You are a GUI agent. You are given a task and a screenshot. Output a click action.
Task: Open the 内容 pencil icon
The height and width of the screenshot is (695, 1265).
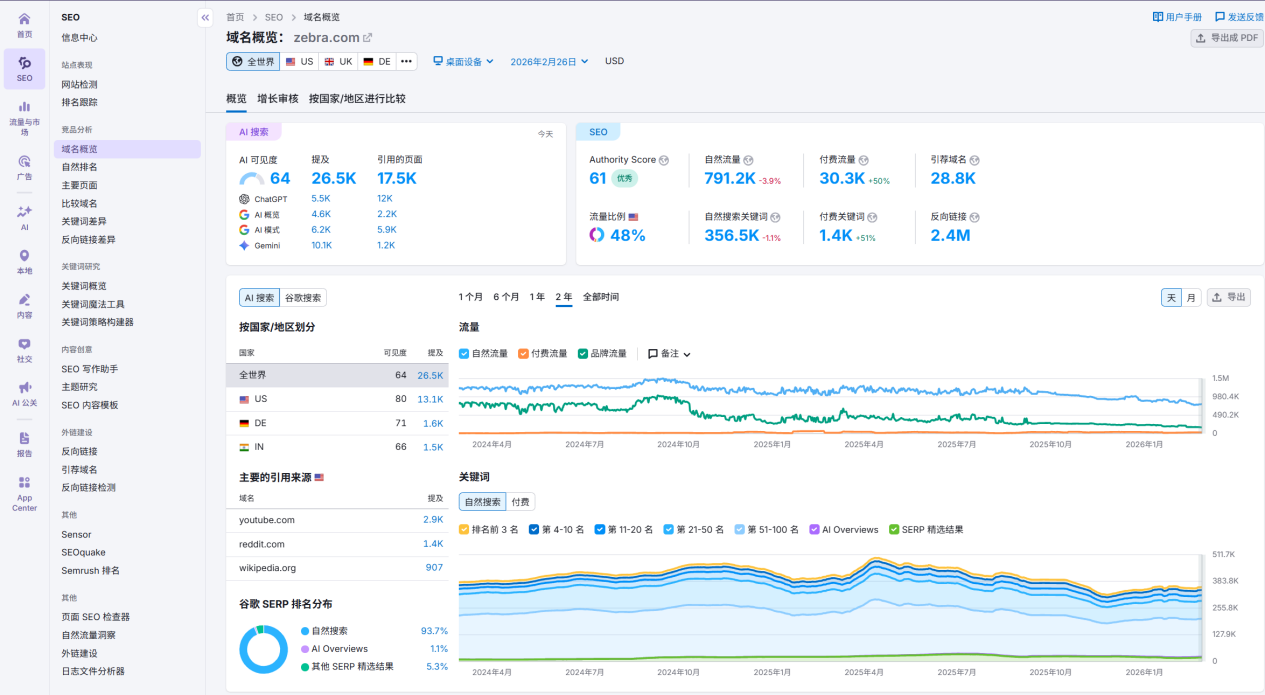[x=24, y=300]
